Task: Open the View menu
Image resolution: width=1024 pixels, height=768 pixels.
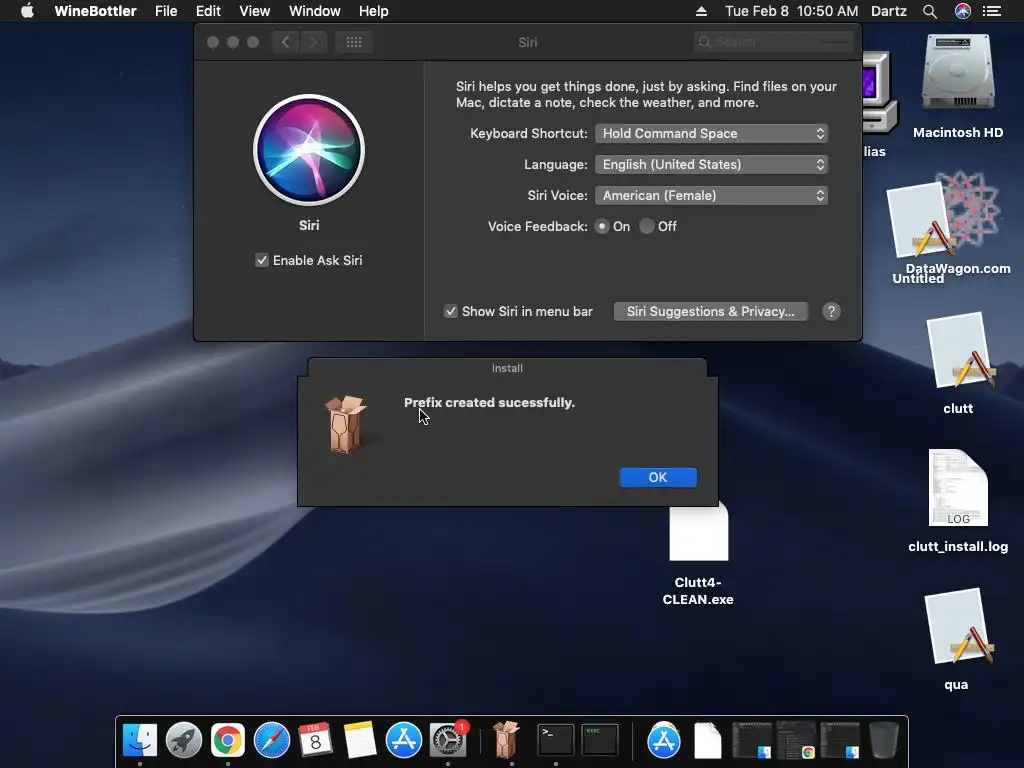Action: (x=255, y=11)
